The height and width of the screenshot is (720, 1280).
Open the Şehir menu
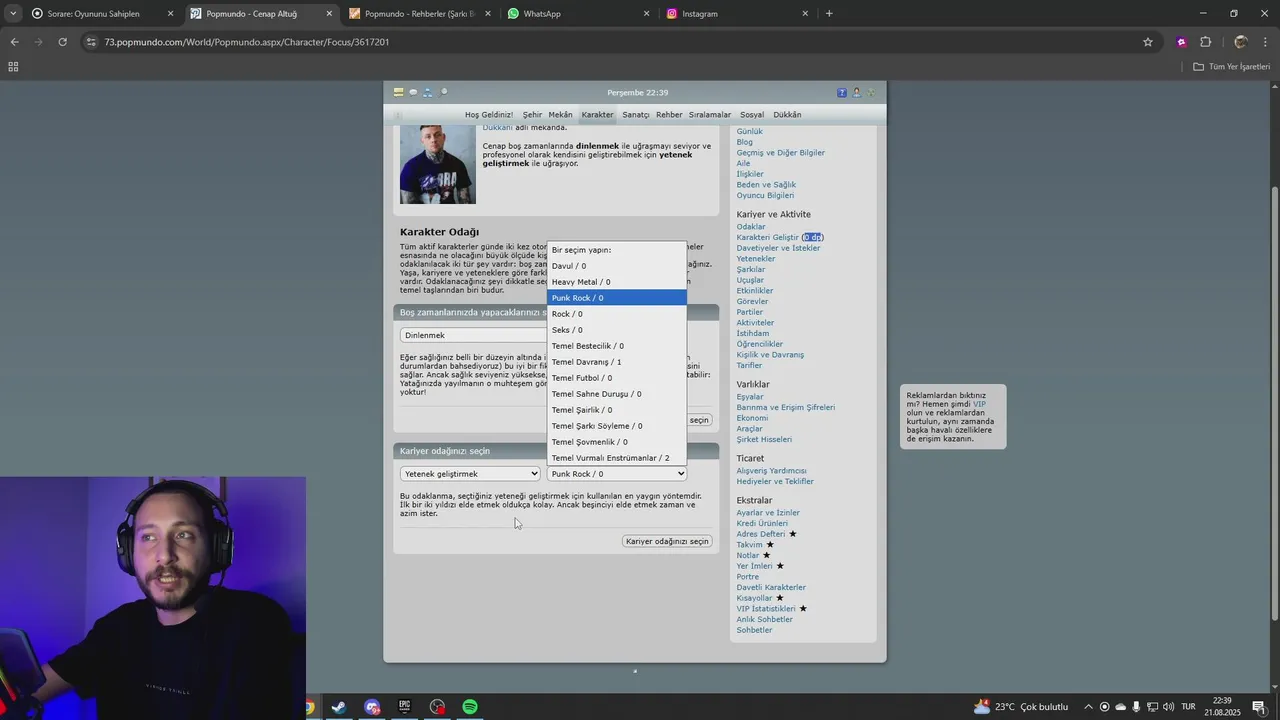tap(532, 115)
